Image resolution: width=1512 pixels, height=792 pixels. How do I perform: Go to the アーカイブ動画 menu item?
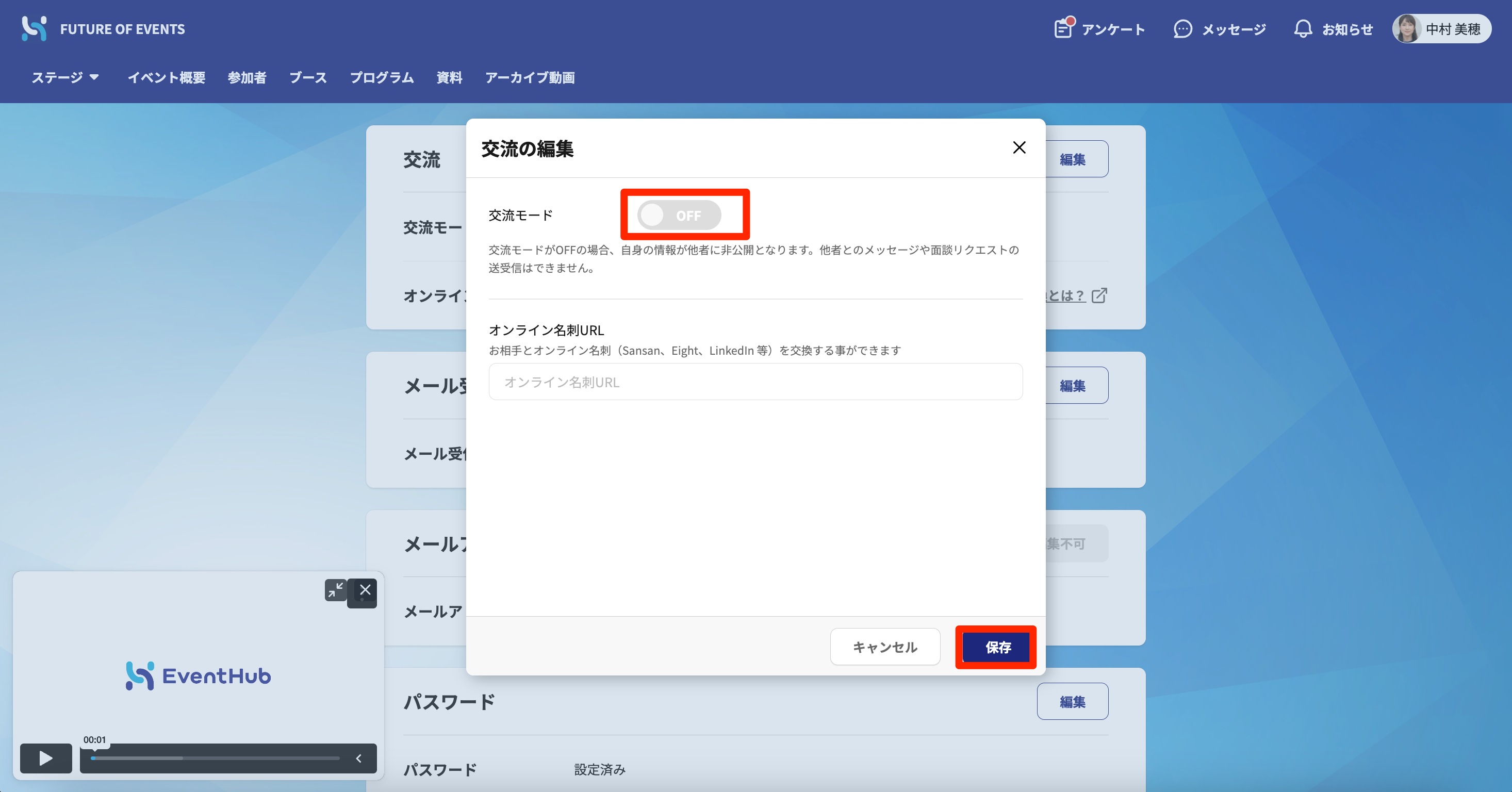click(530, 77)
